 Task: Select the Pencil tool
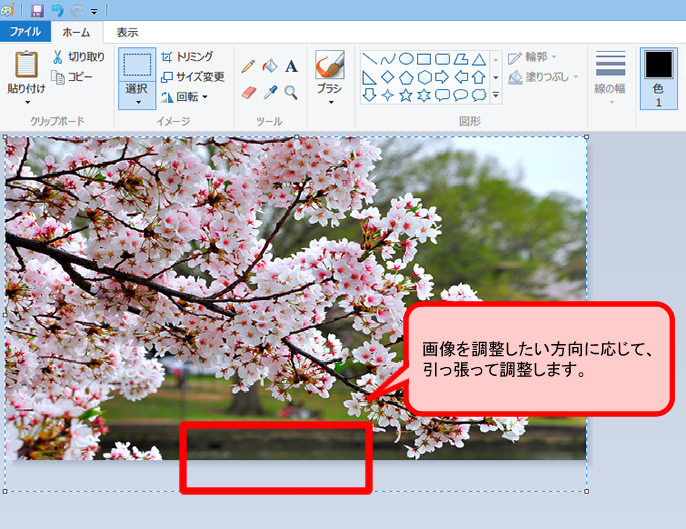point(248,66)
